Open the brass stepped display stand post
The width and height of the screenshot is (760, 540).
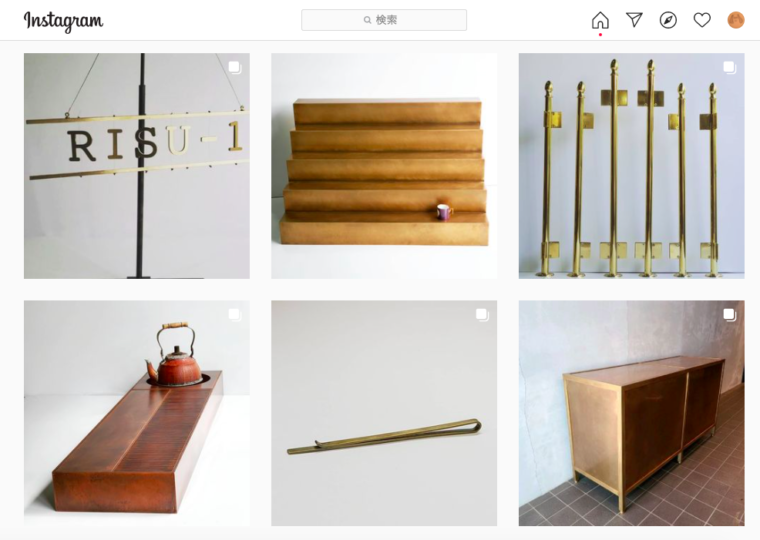(384, 166)
